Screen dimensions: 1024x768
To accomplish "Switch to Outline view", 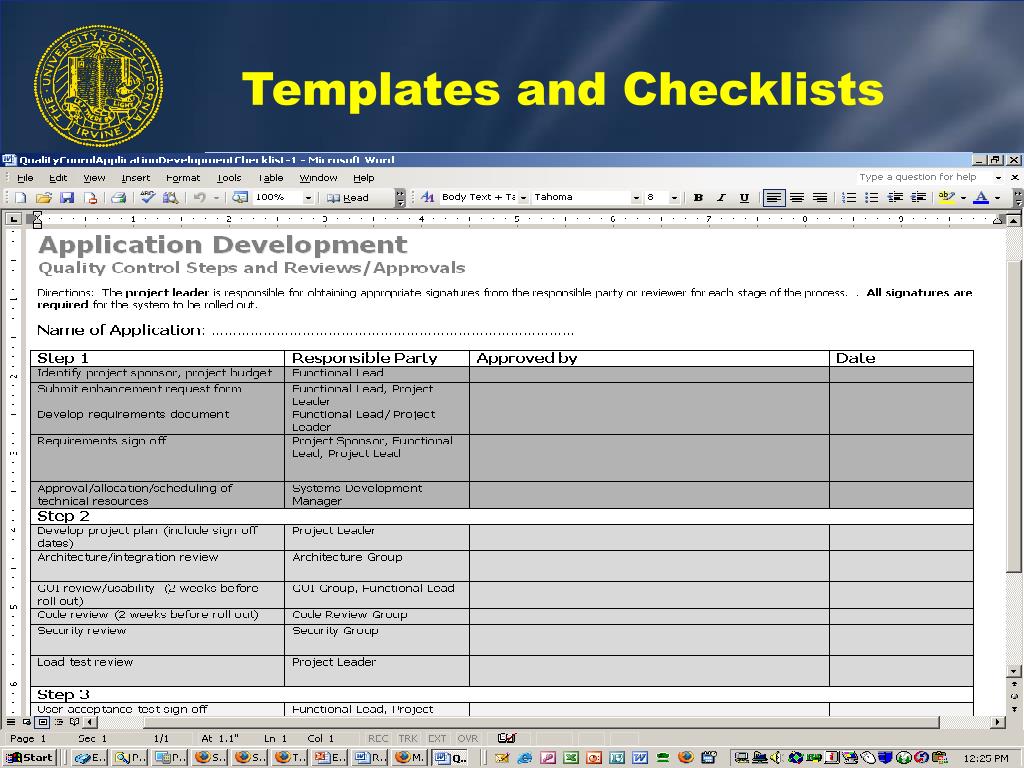I will 59,722.
